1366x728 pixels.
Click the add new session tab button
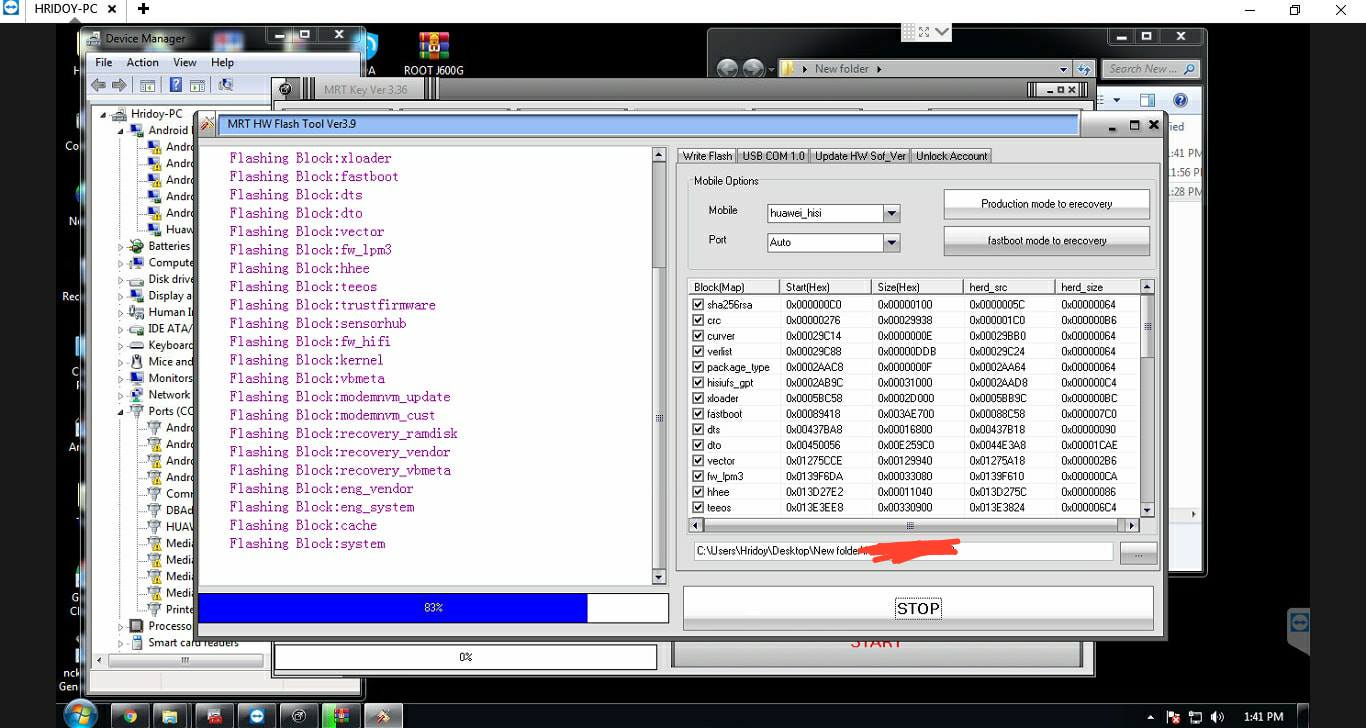click(144, 9)
